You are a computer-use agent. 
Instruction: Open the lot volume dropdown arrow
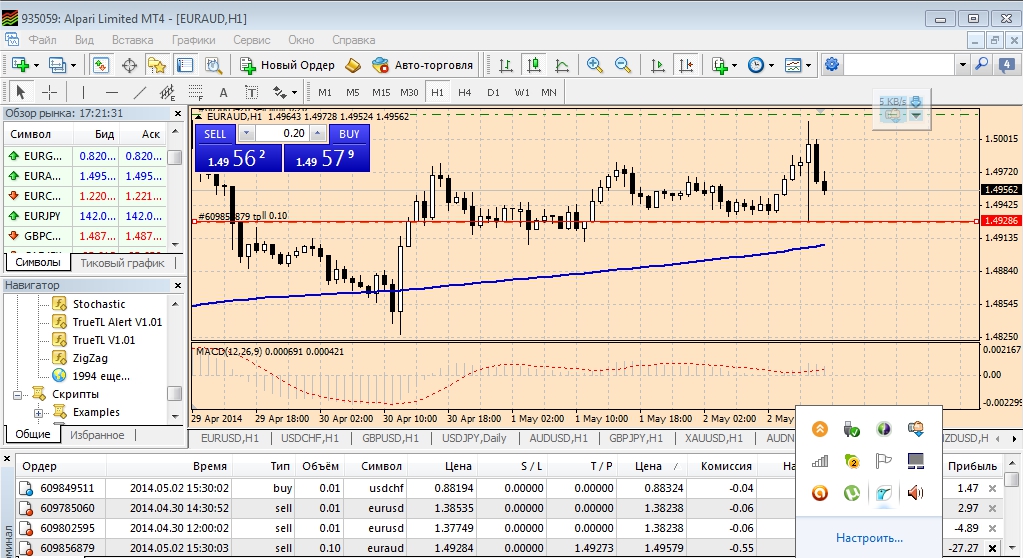[x=246, y=133]
